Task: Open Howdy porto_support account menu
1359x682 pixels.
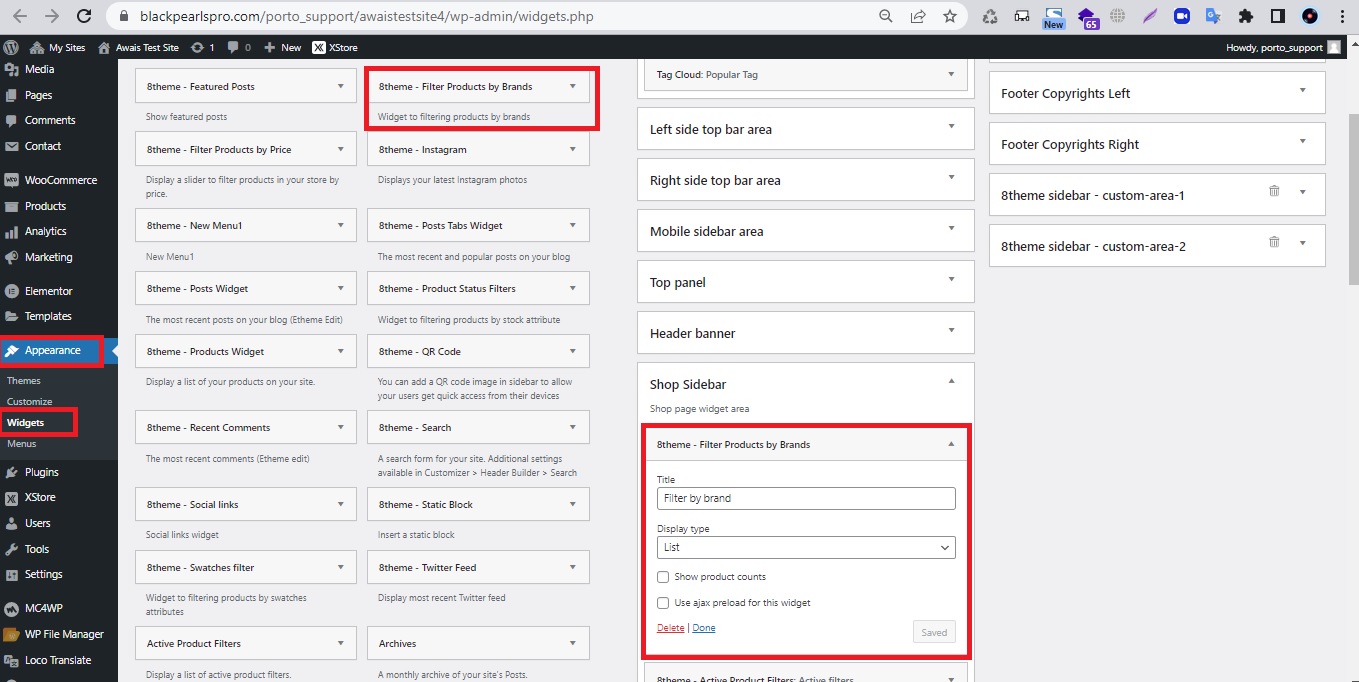Action: (x=1283, y=47)
